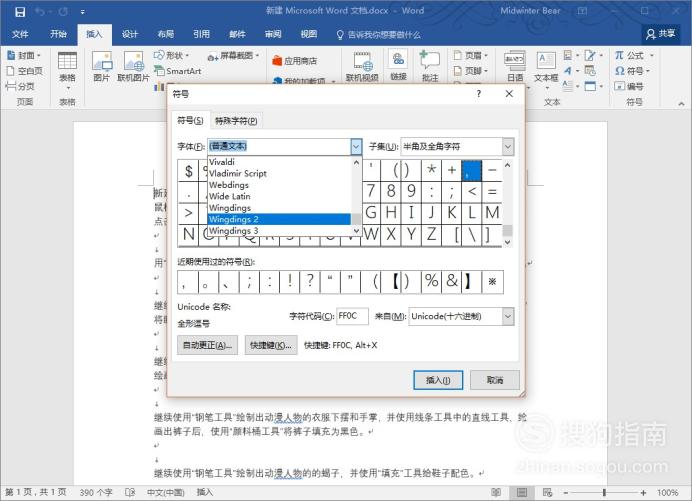The height and width of the screenshot is (501, 692).
Task: Click the Links (链接) icon
Action: [x=398, y=66]
